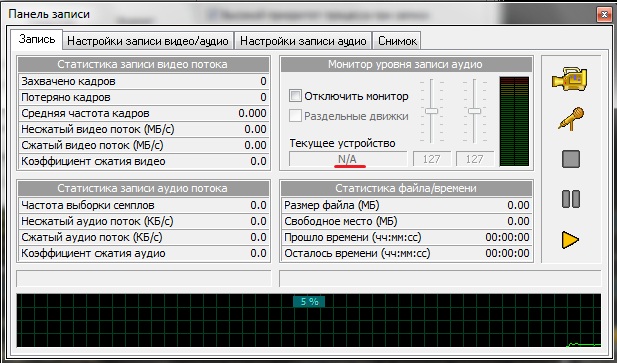The width and height of the screenshot is (617, 363).
Task: Click the right empty status bar field
Action: click(440, 278)
